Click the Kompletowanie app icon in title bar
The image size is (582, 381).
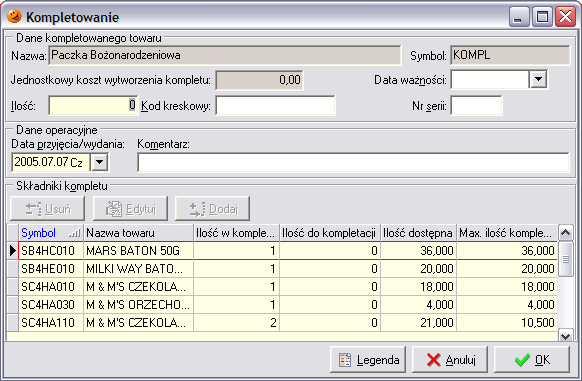pyautogui.click(x=14, y=16)
